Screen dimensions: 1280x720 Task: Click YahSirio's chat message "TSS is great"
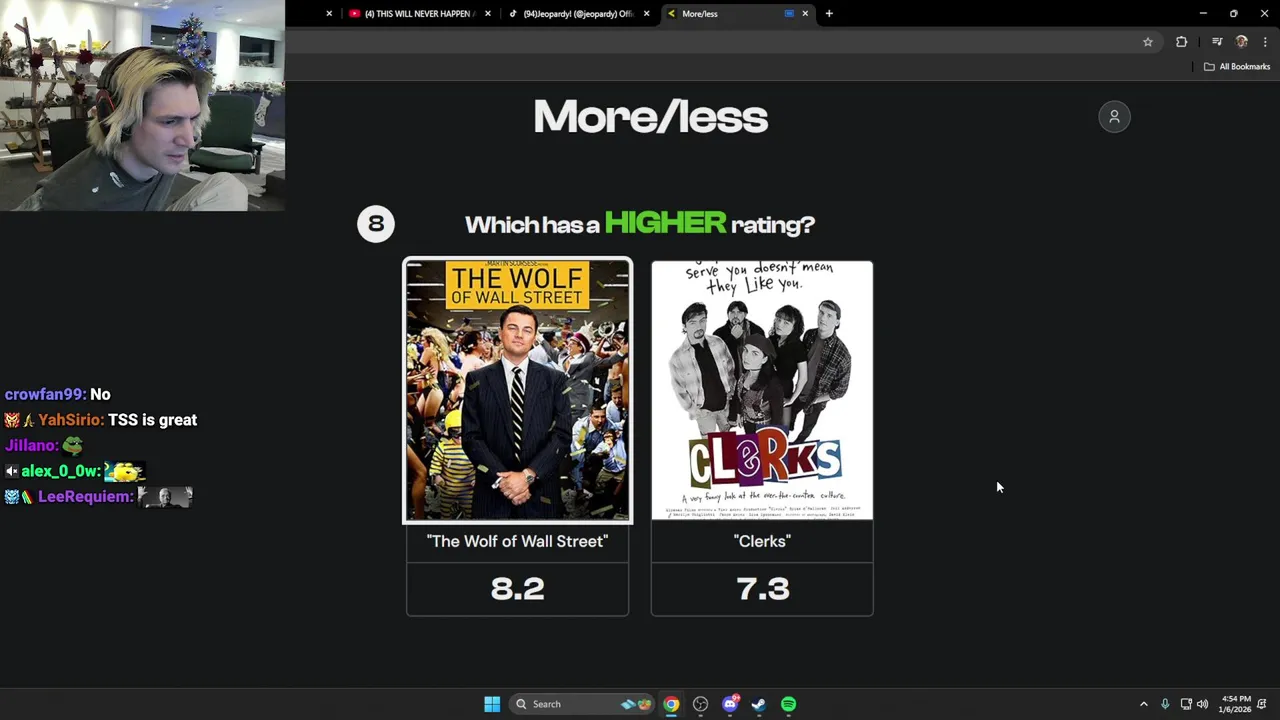152,420
